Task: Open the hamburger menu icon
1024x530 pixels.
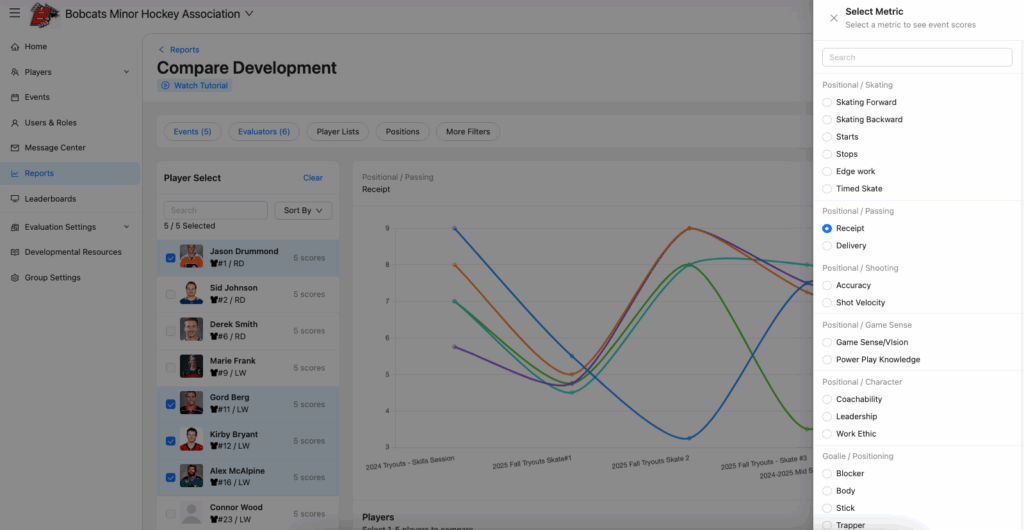Action: pos(14,14)
